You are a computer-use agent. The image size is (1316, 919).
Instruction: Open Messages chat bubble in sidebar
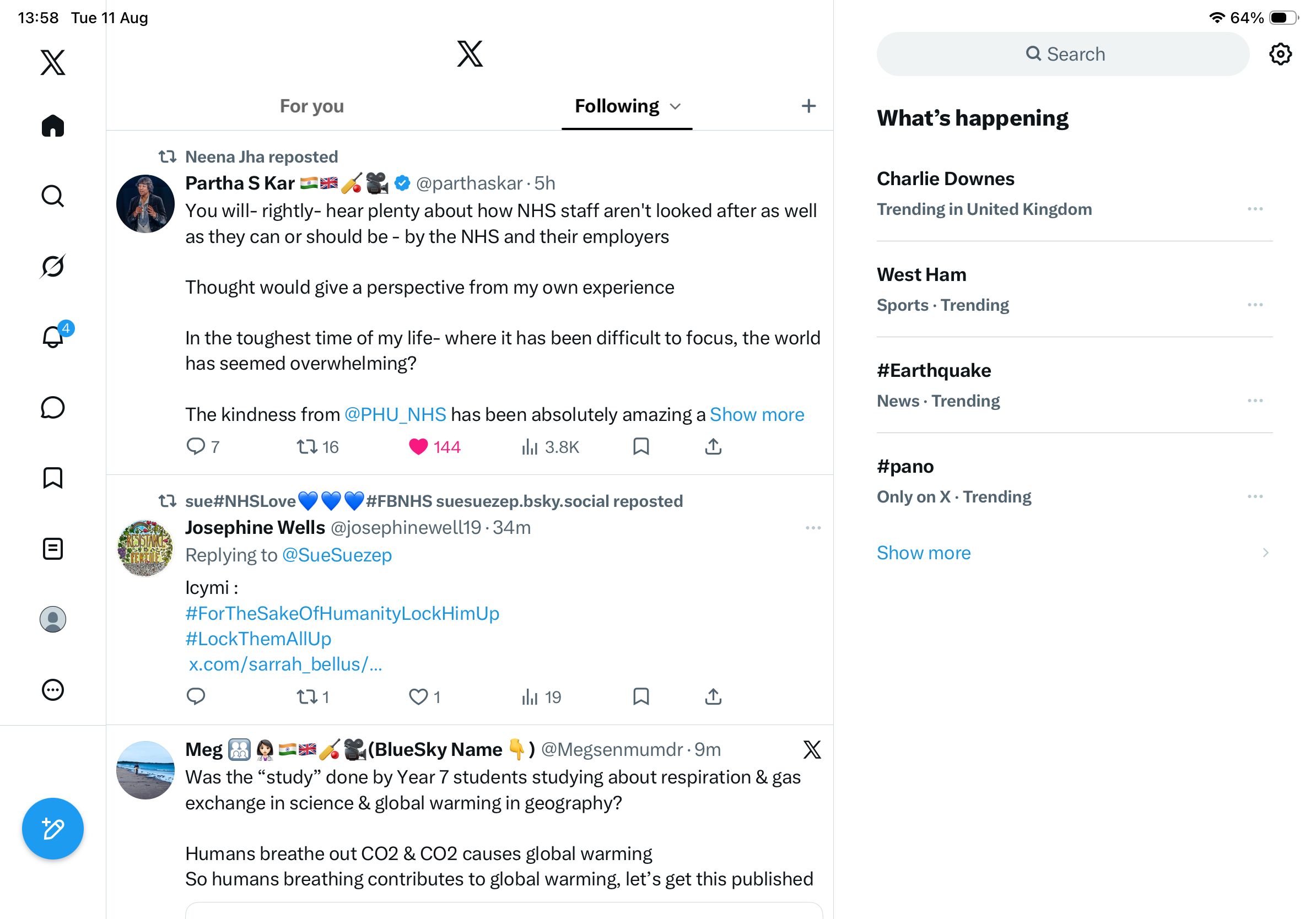coord(53,407)
